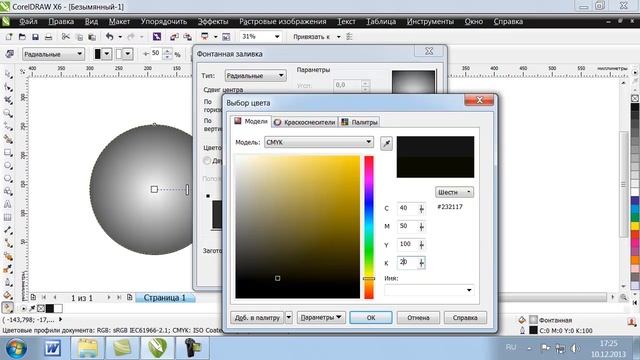Select the Zoom magnifier tool
The height and width of the screenshot is (360, 640).
8,113
